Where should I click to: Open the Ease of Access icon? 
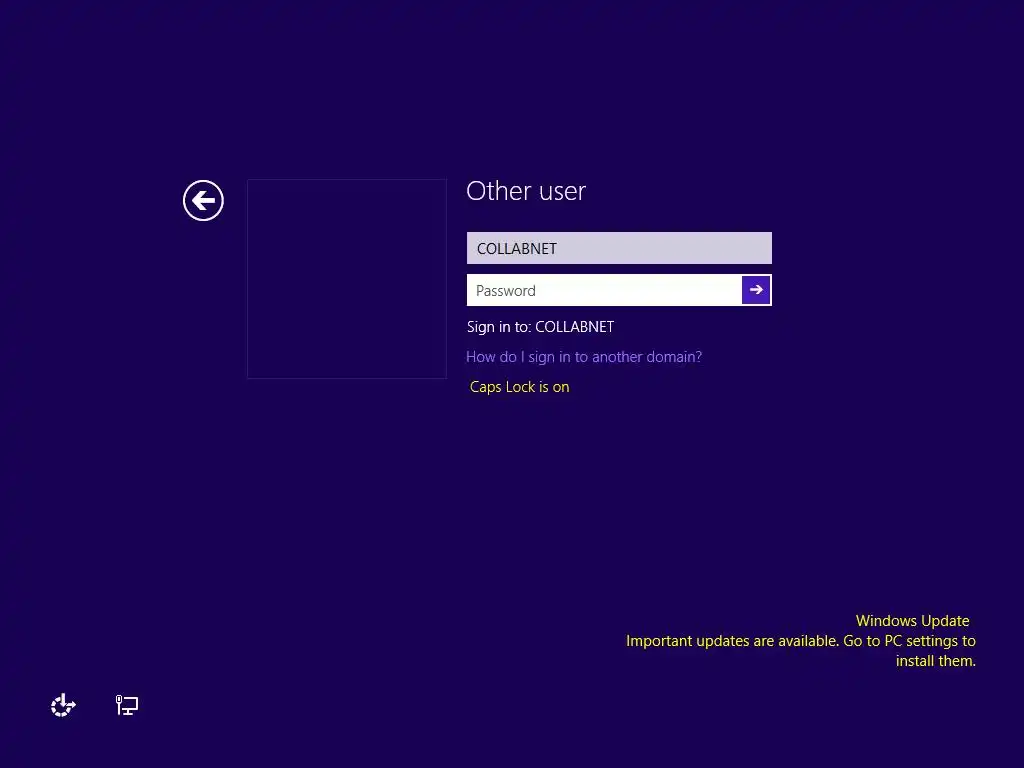click(x=63, y=705)
